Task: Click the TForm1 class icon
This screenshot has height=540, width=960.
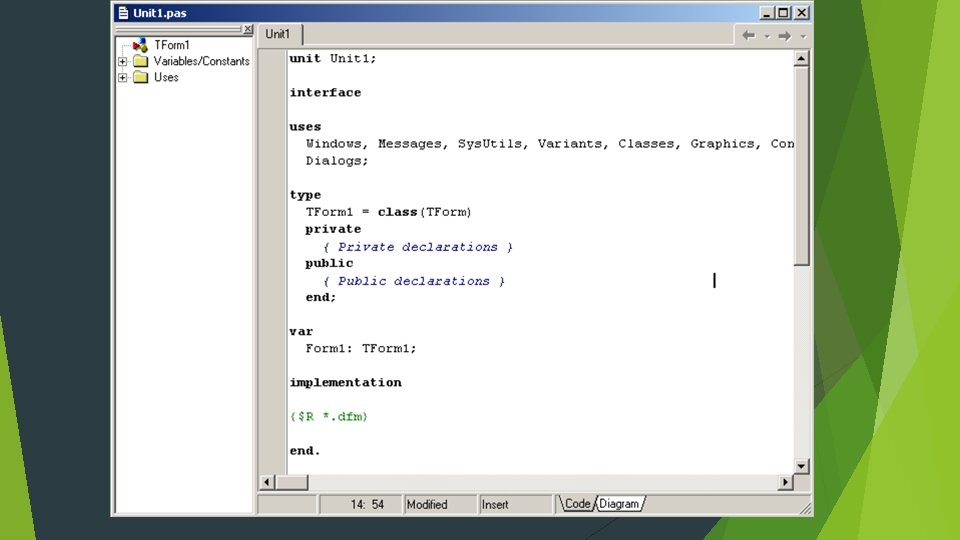Action: pos(140,45)
